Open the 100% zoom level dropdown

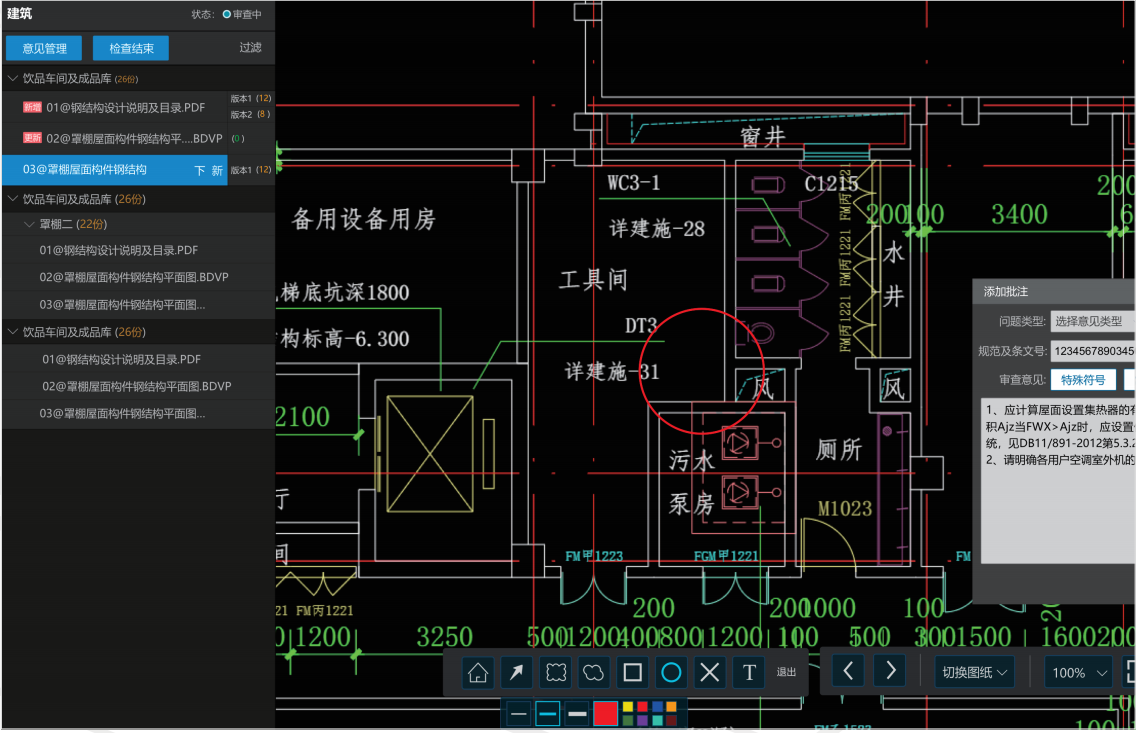(x=1078, y=672)
